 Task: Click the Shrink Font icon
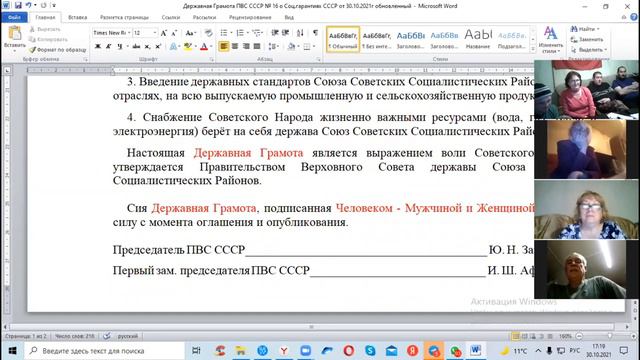pos(174,33)
